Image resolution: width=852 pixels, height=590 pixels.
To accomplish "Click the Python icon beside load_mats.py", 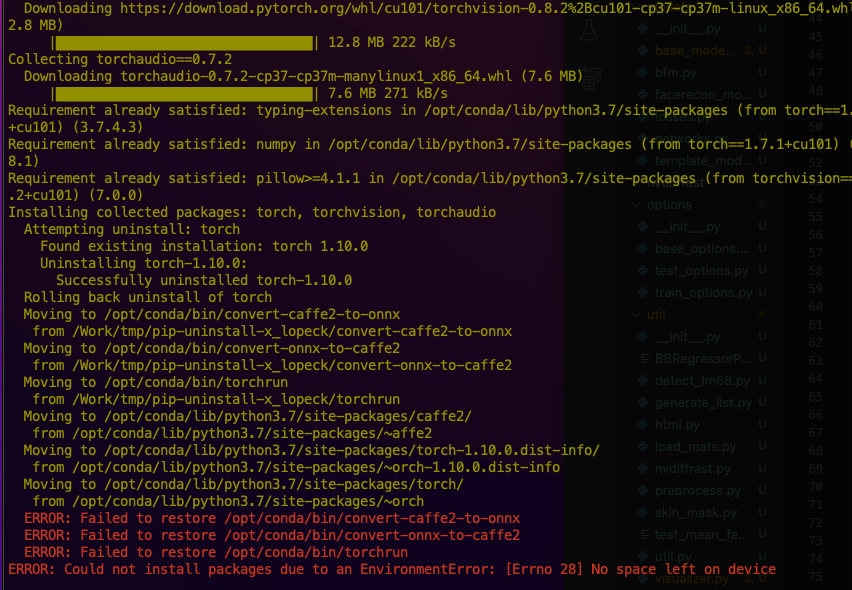I will coord(642,446).
